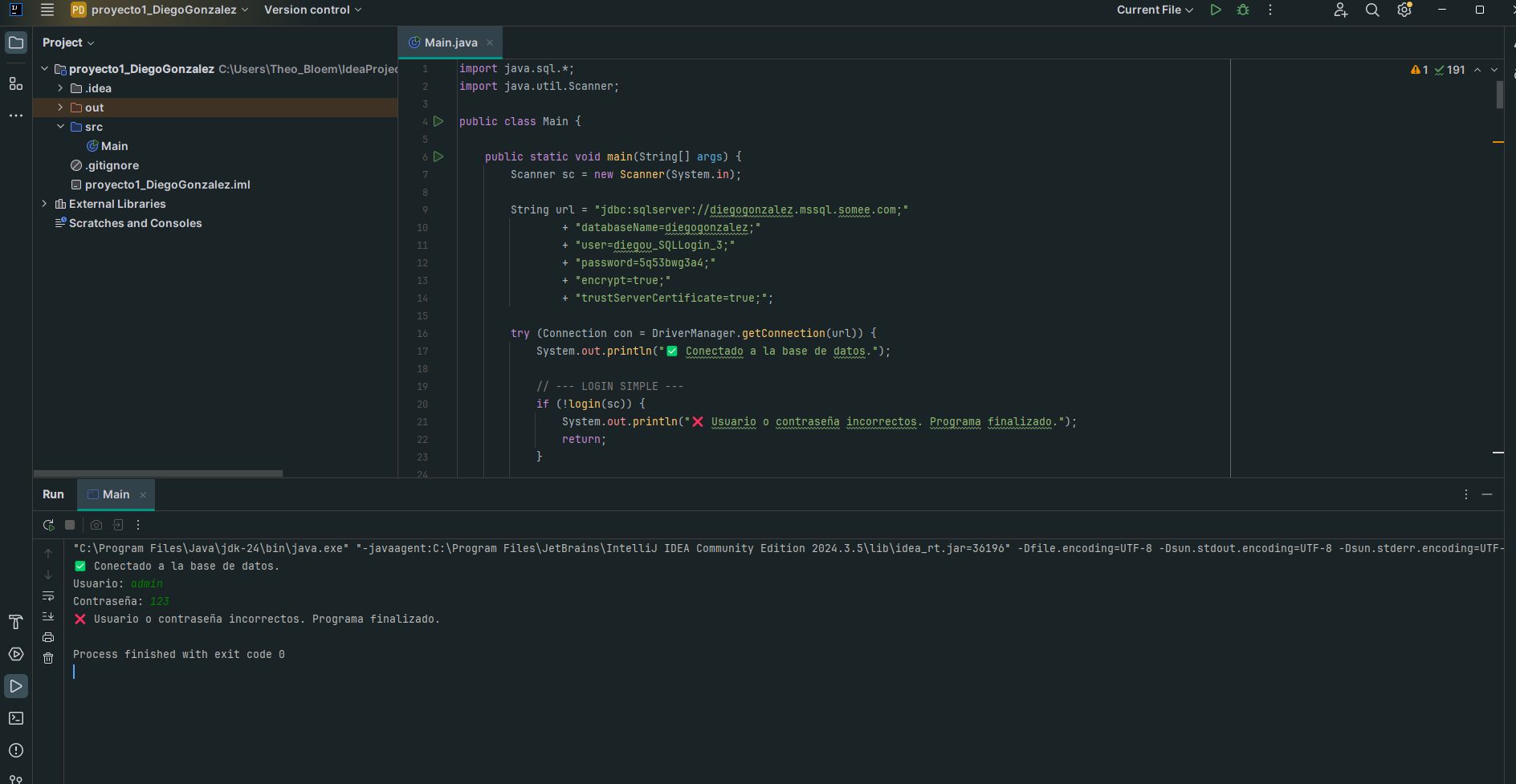Select the .gitignore file in project tree
This screenshot has height=784, width=1516.
pyautogui.click(x=112, y=165)
